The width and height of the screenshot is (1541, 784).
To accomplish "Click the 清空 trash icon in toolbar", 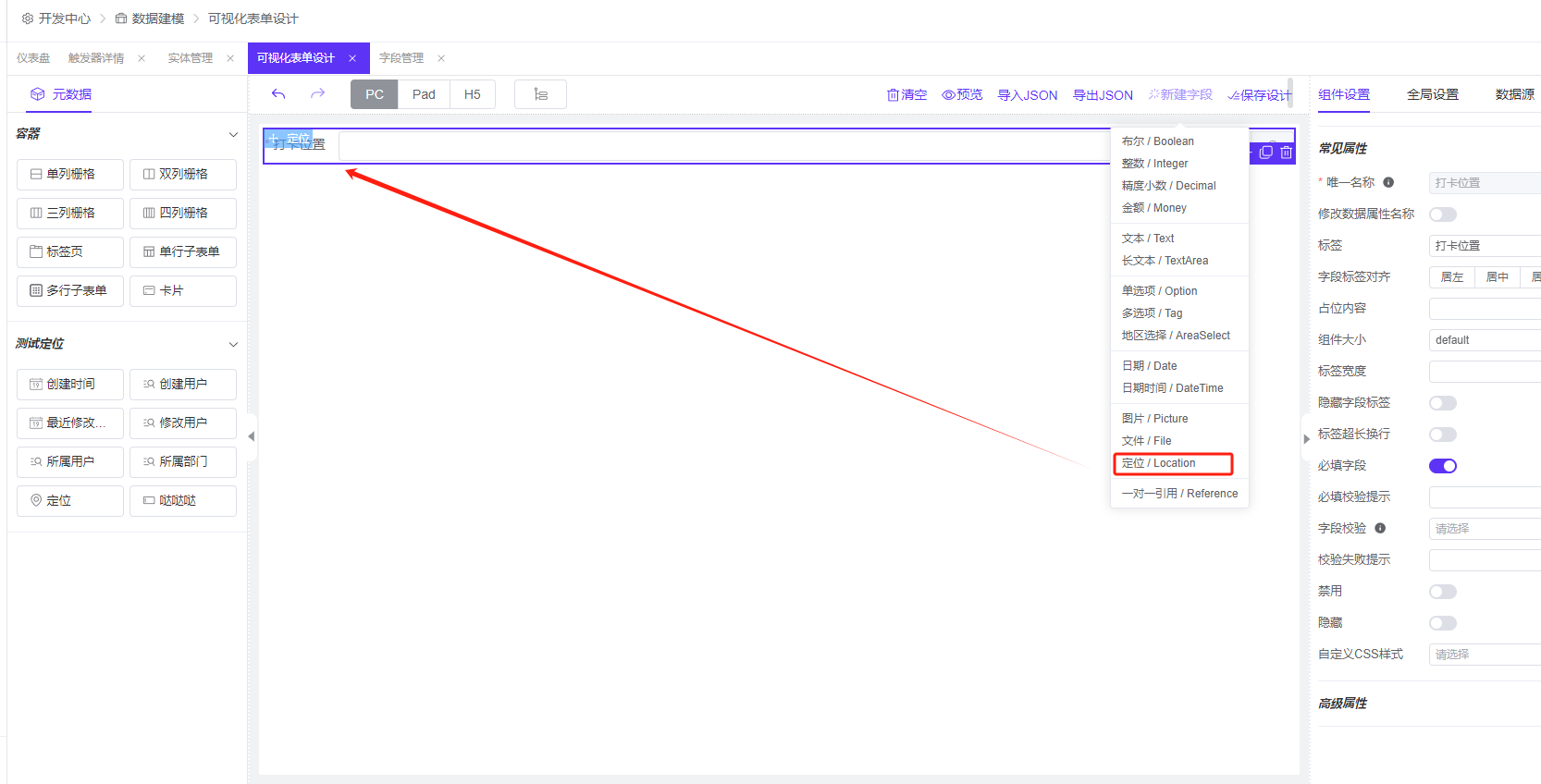I will tap(894, 95).
